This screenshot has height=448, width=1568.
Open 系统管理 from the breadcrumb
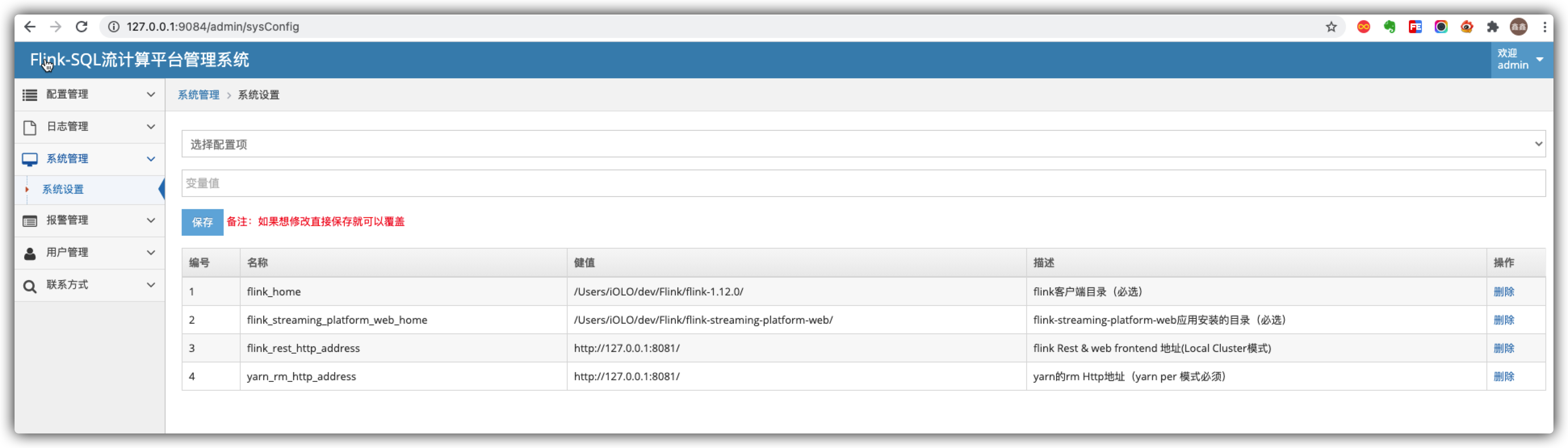(199, 95)
